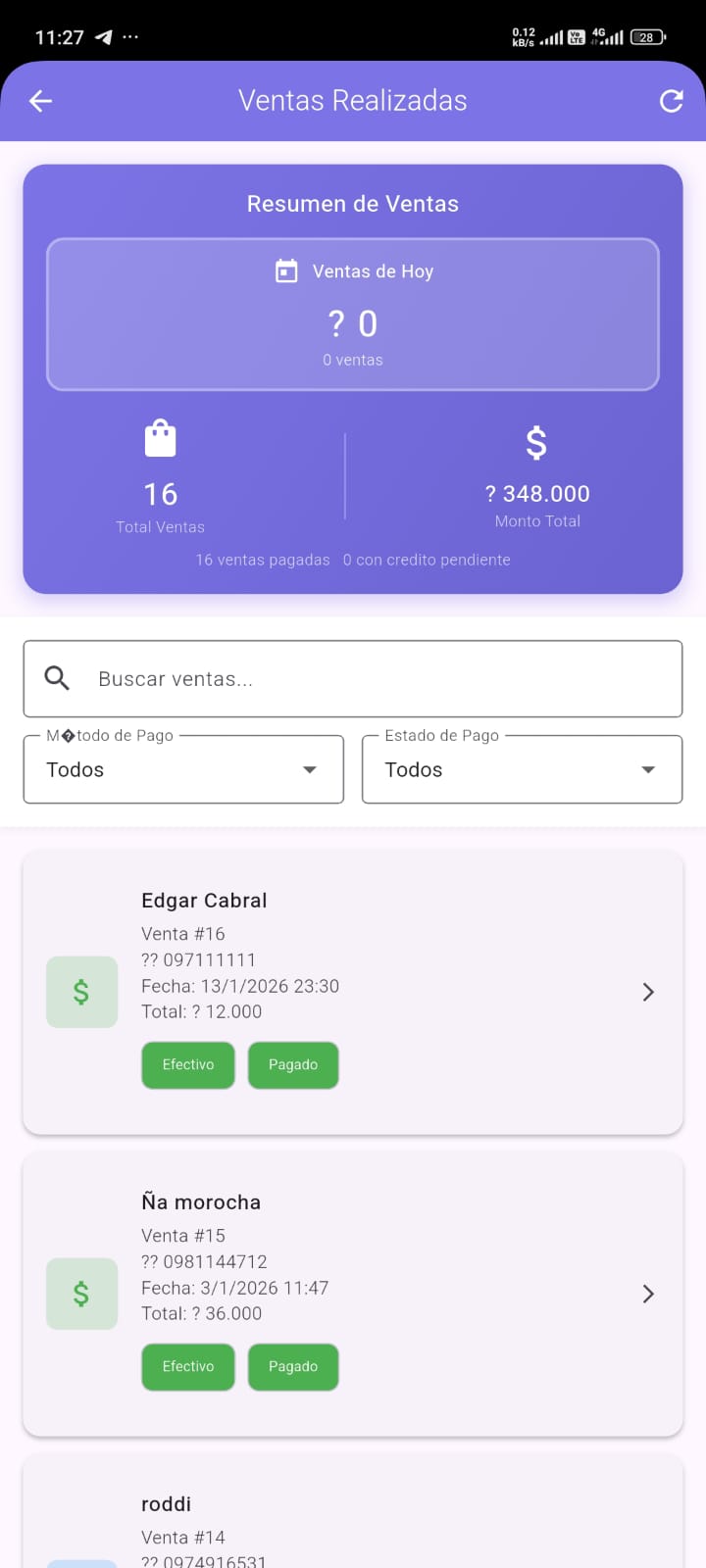Tap the dollar sign Monto Total icon
The image size is (706, 1568).
click(x=536, y=443)
